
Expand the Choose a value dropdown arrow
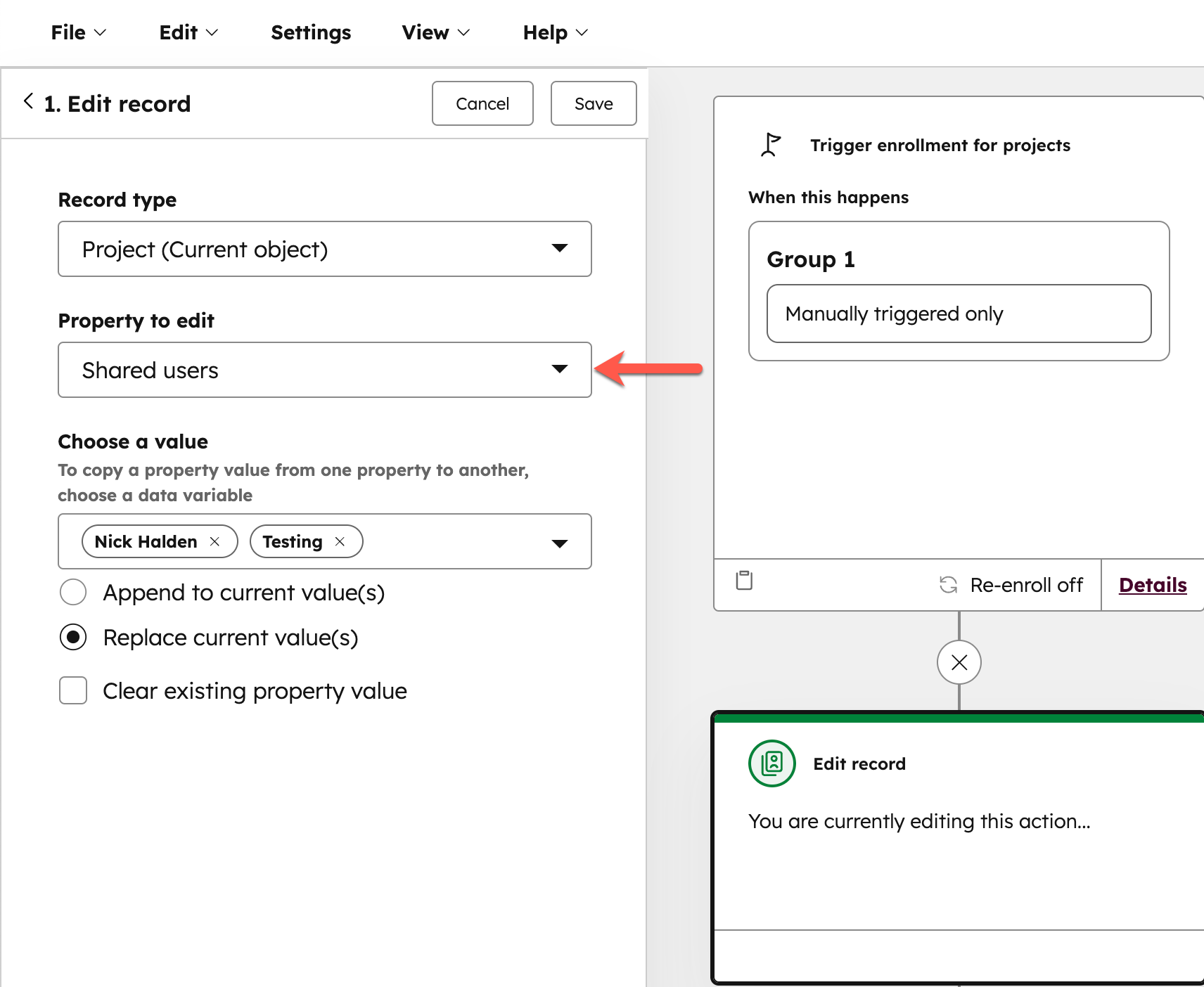(560, 543)
